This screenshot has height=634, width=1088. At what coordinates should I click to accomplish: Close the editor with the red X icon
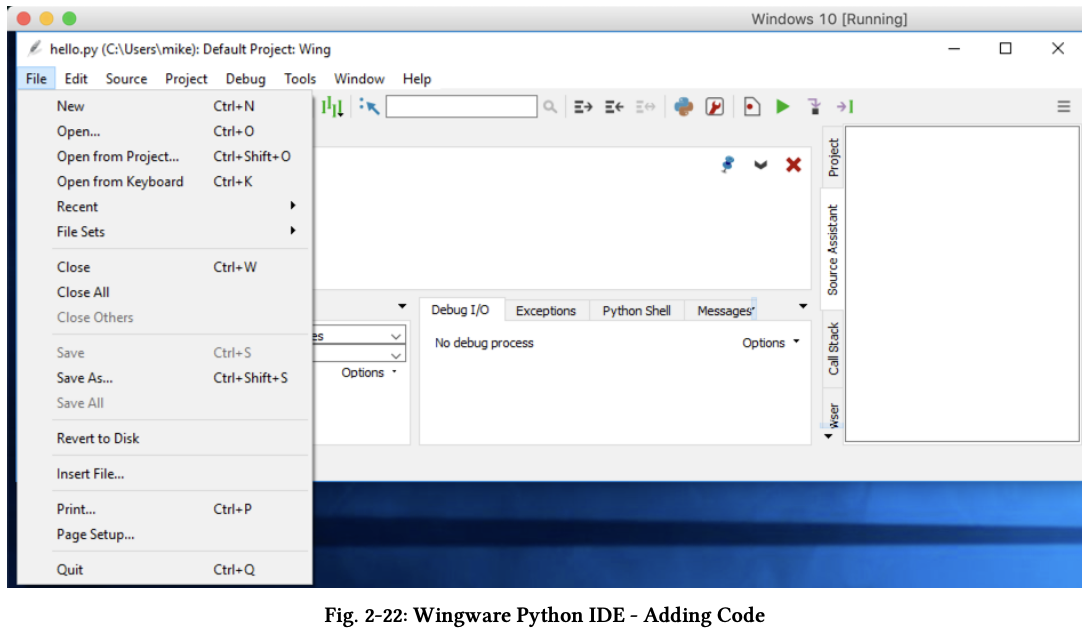[x=793, y=165]
